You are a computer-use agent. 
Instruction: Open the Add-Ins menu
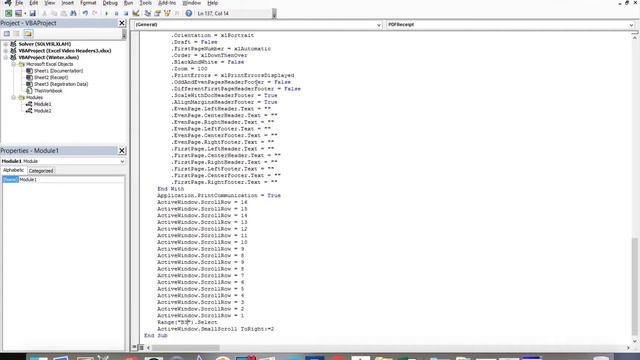167,3
